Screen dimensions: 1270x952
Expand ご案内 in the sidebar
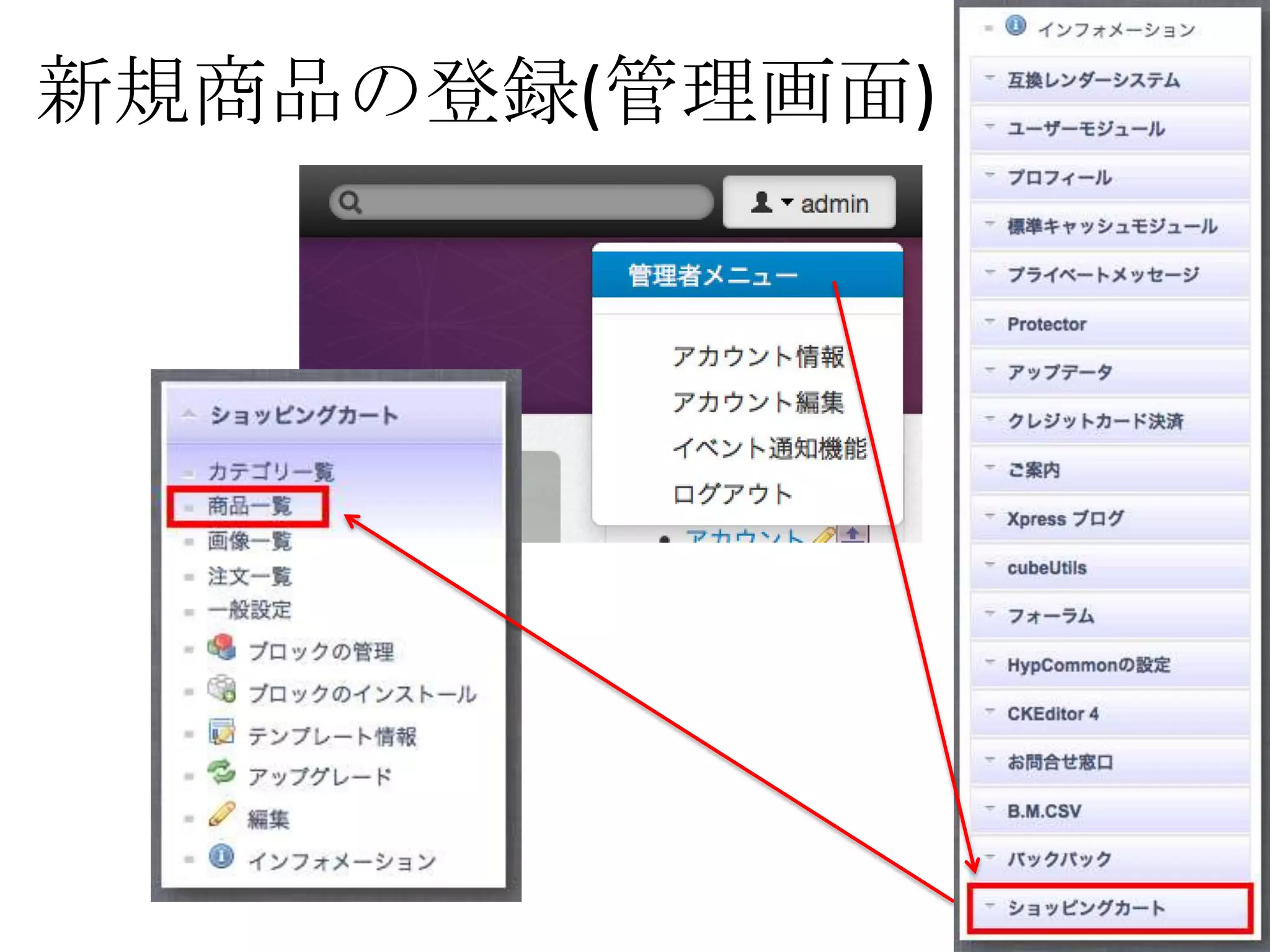tap(1110, 470)
